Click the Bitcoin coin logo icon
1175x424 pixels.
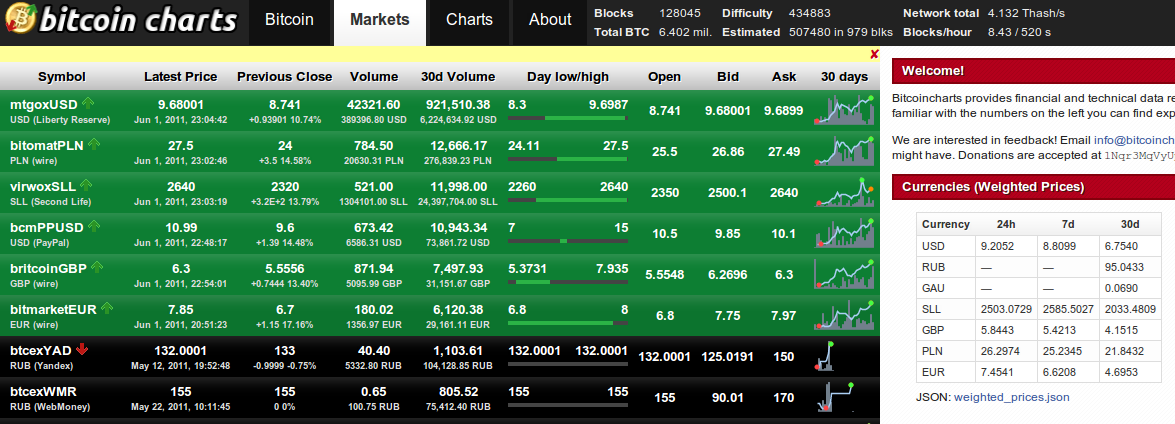(x=19, y=19)
